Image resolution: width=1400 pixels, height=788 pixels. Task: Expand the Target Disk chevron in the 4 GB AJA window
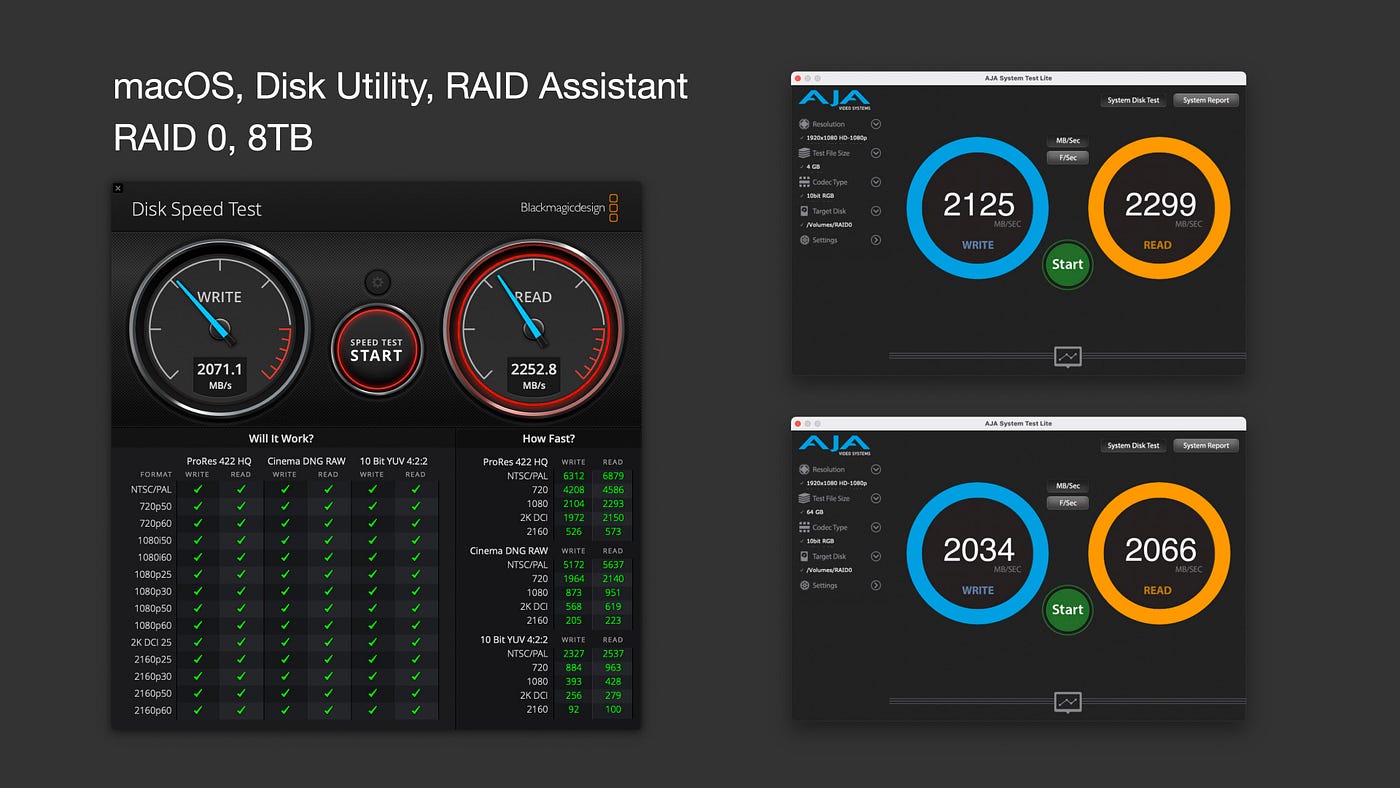tap(876, 211)
